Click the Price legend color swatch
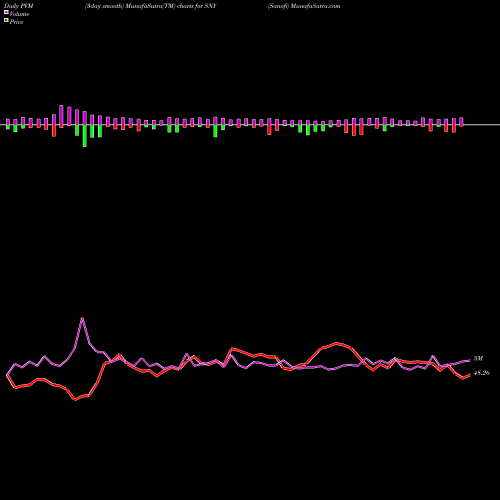Screen dimensions: 500x500 (x=6, y=21)
